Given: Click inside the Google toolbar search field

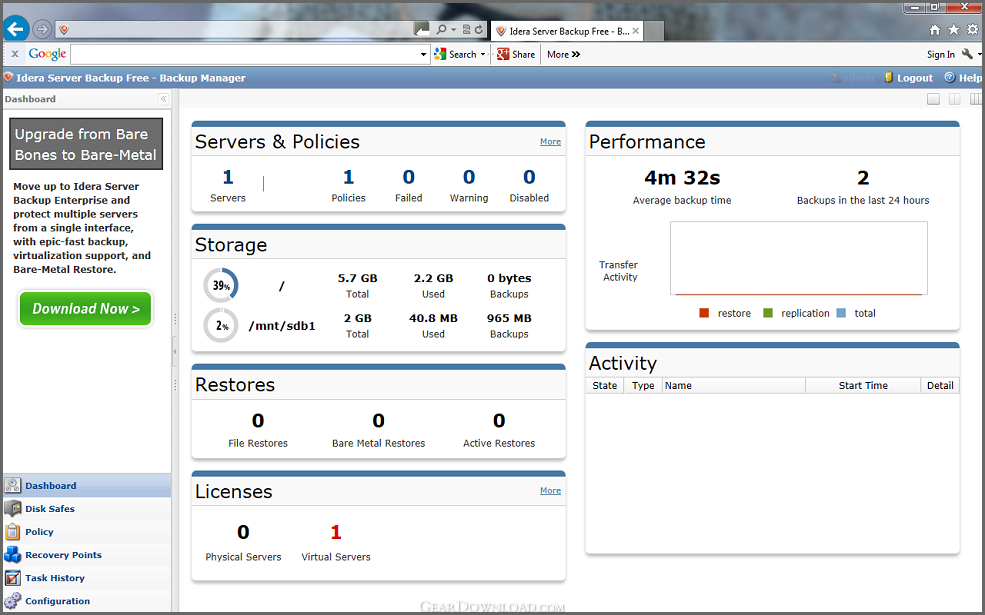Looking at the screenshot, I should [x=245, y=55].
